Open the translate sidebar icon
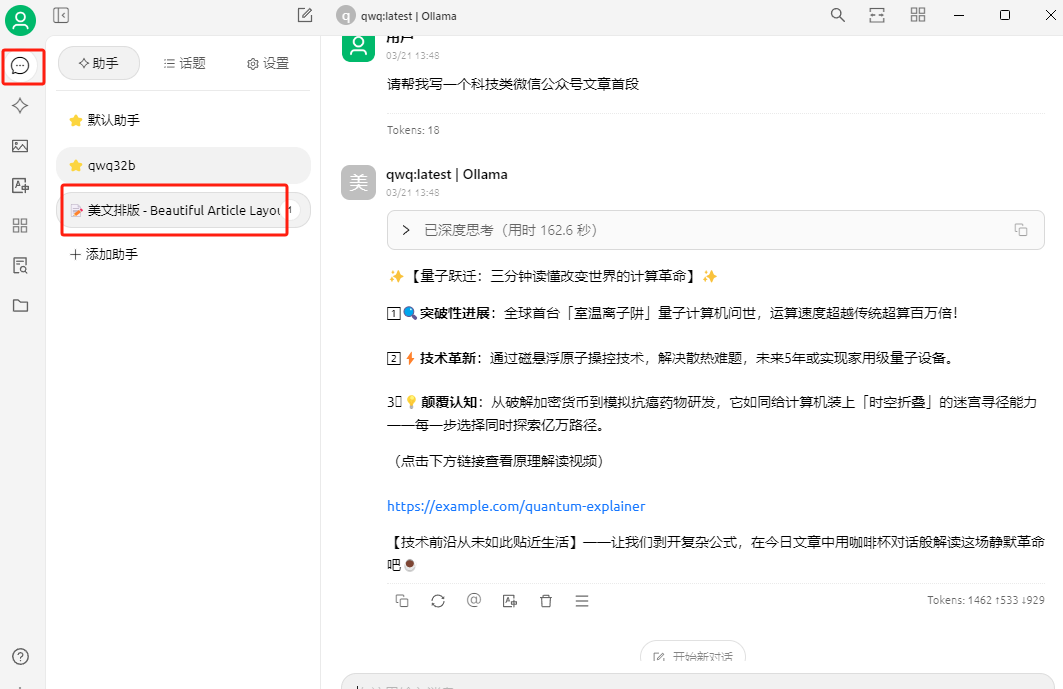1063x689 pixels. pos(20,186)
